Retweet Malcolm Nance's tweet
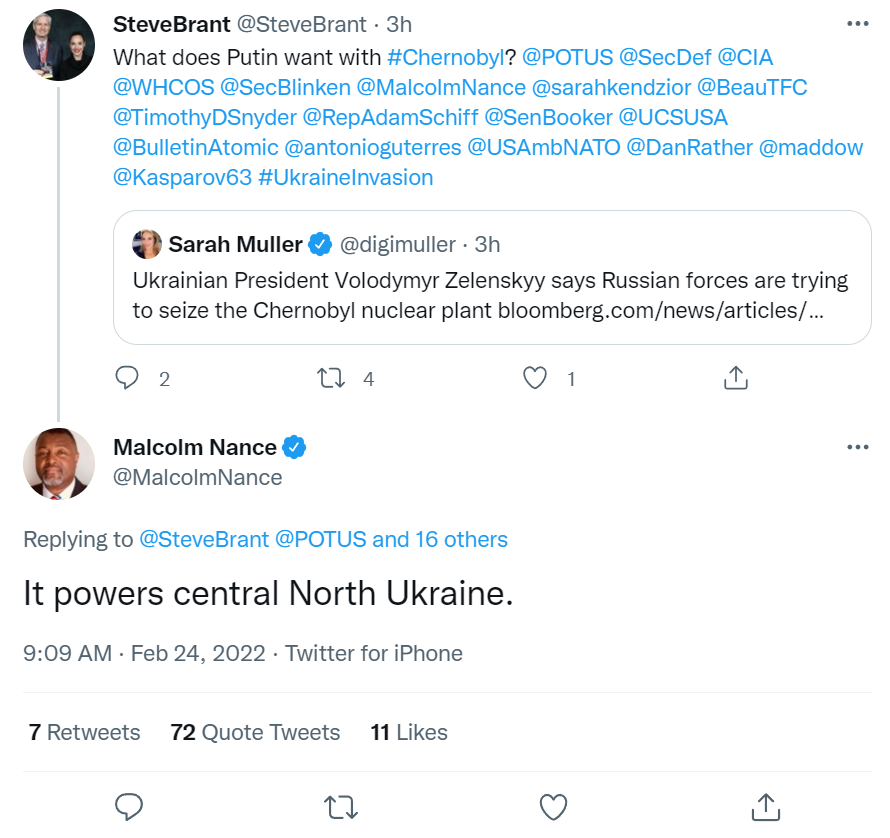The width and height of the screenshot is (890, 838). [x=342, y=806]
